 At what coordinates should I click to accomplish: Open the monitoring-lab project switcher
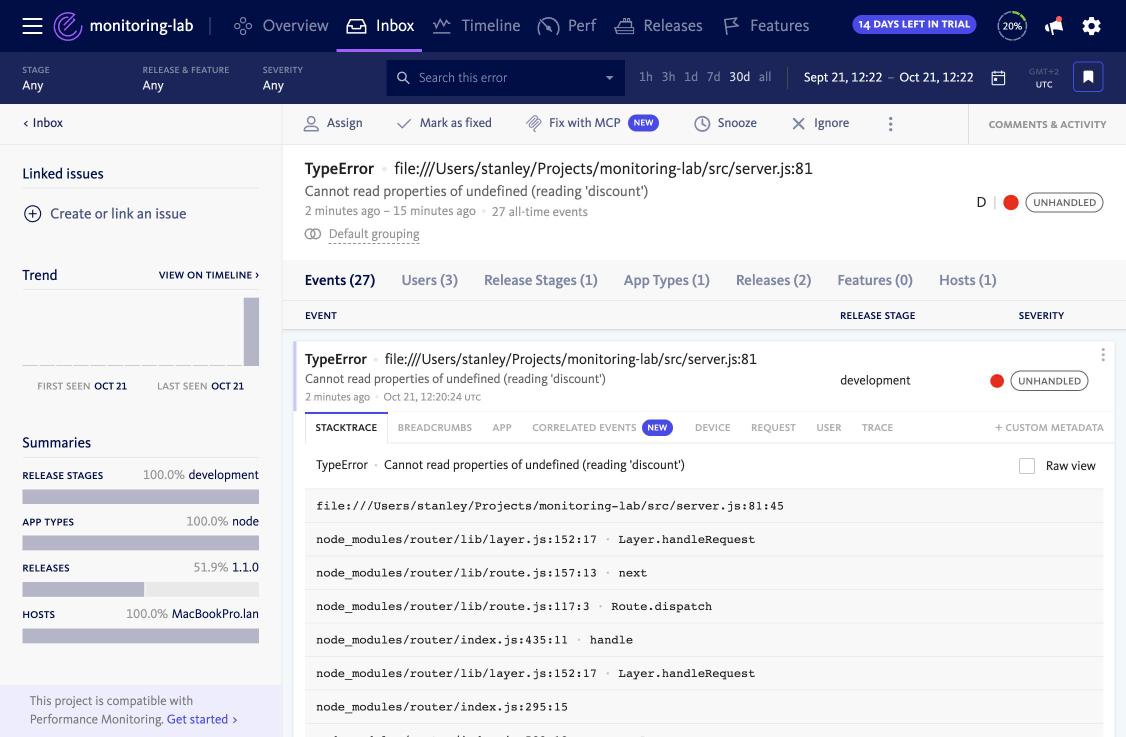coord(141,26)
